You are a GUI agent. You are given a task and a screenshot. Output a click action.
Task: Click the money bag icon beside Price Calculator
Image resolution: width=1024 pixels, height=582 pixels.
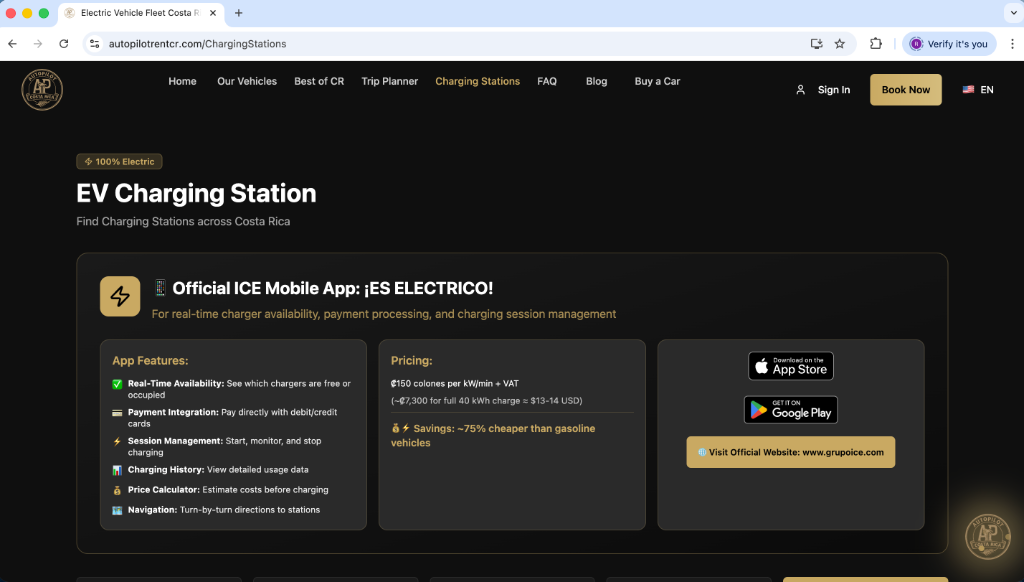pos(117,490)
